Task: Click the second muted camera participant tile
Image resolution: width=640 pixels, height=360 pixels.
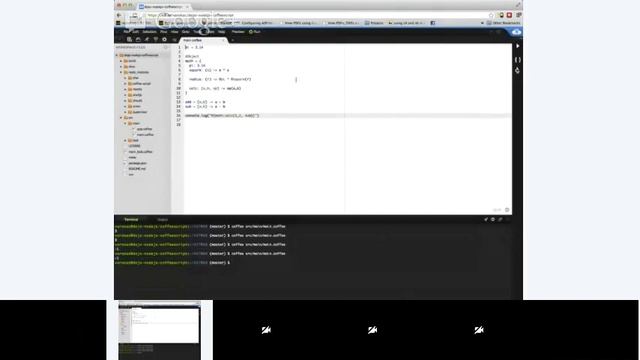Action: (x=372, y=330)
